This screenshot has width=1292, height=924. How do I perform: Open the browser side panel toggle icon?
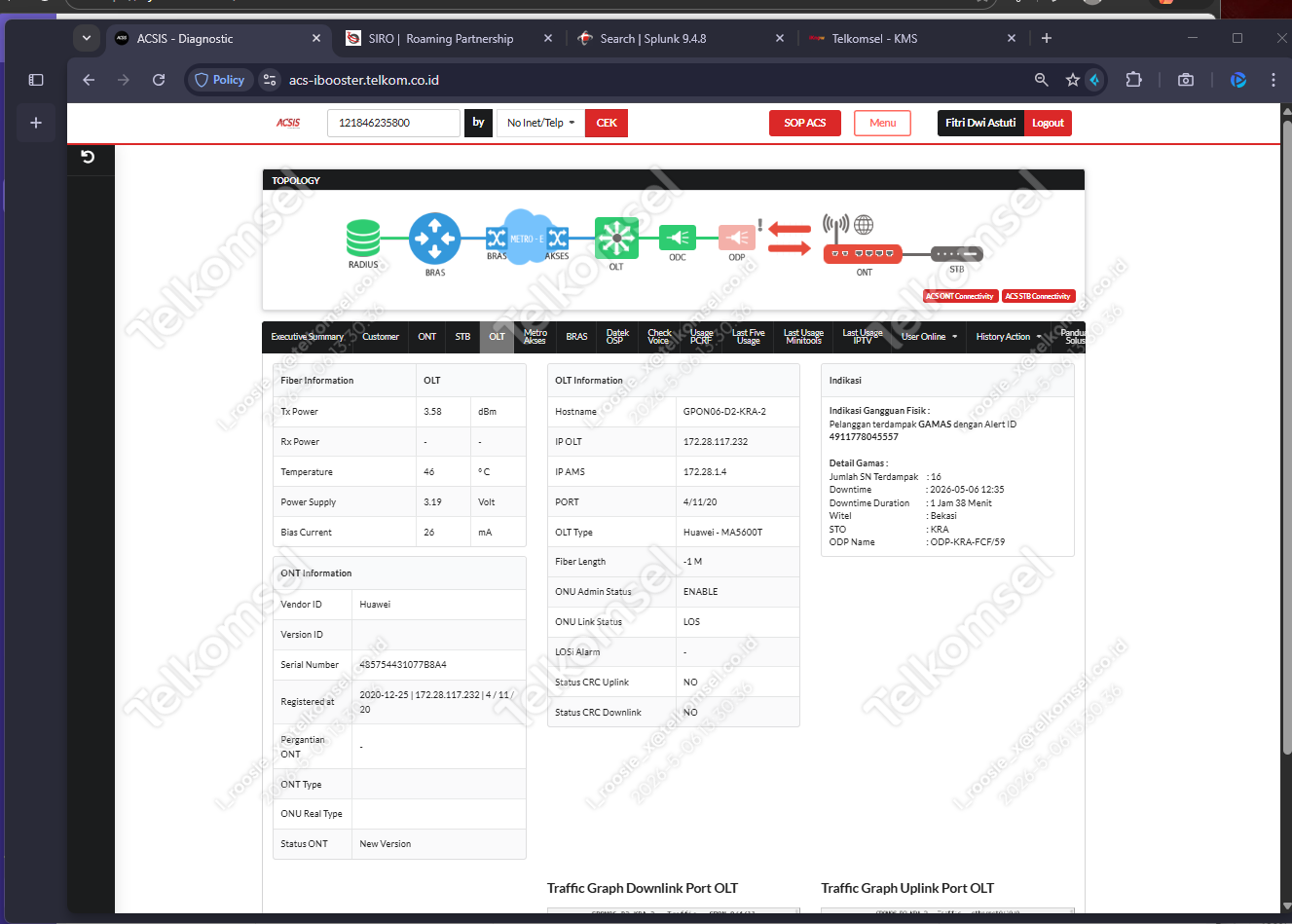(x=36, y=80)
